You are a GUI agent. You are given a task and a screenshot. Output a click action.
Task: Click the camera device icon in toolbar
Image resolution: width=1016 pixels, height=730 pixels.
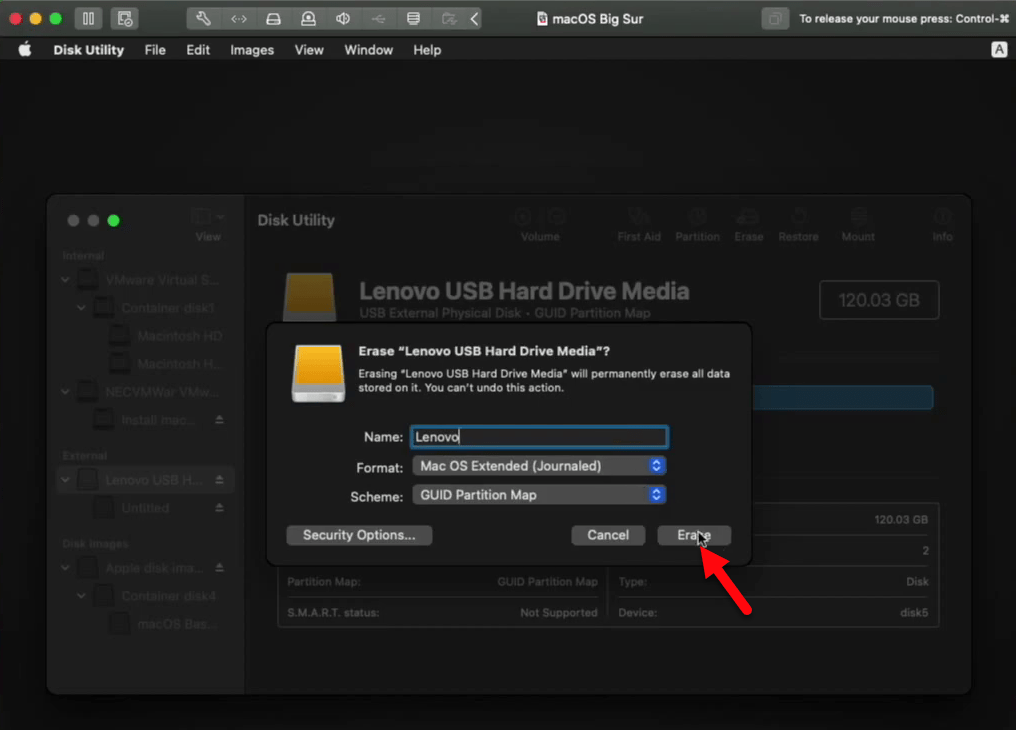coord(308,19)
